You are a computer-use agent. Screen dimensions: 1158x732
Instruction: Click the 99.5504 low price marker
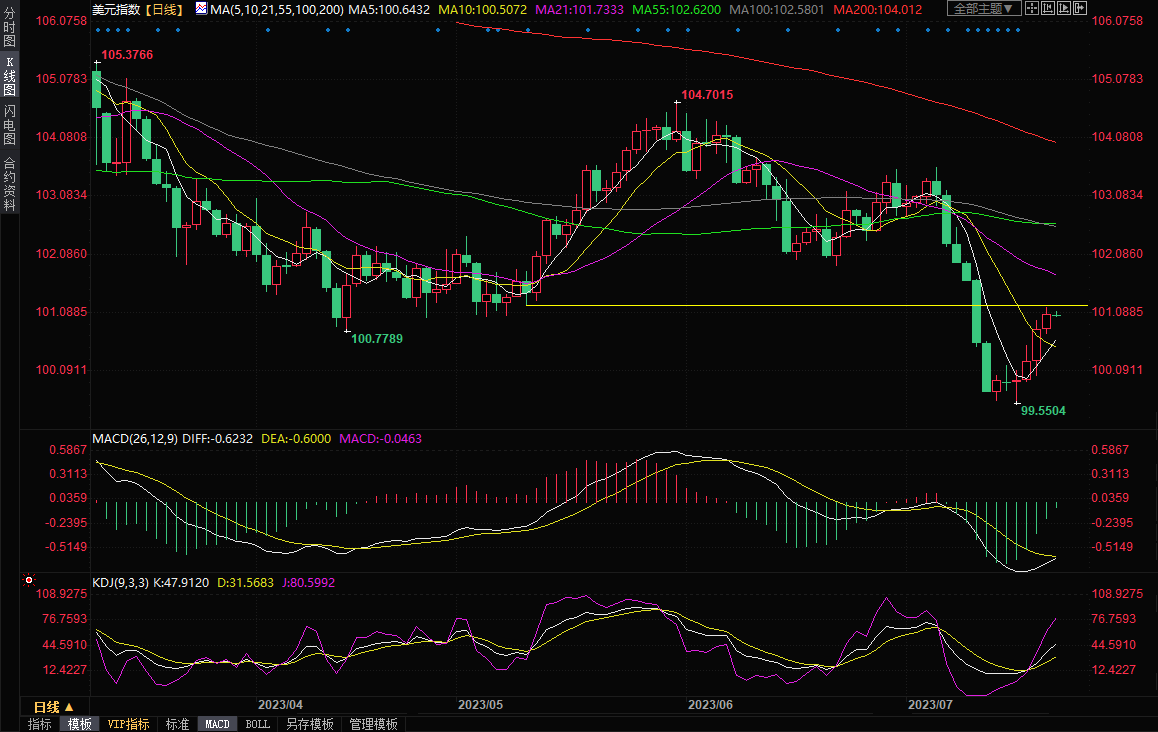click(1043, 410)
